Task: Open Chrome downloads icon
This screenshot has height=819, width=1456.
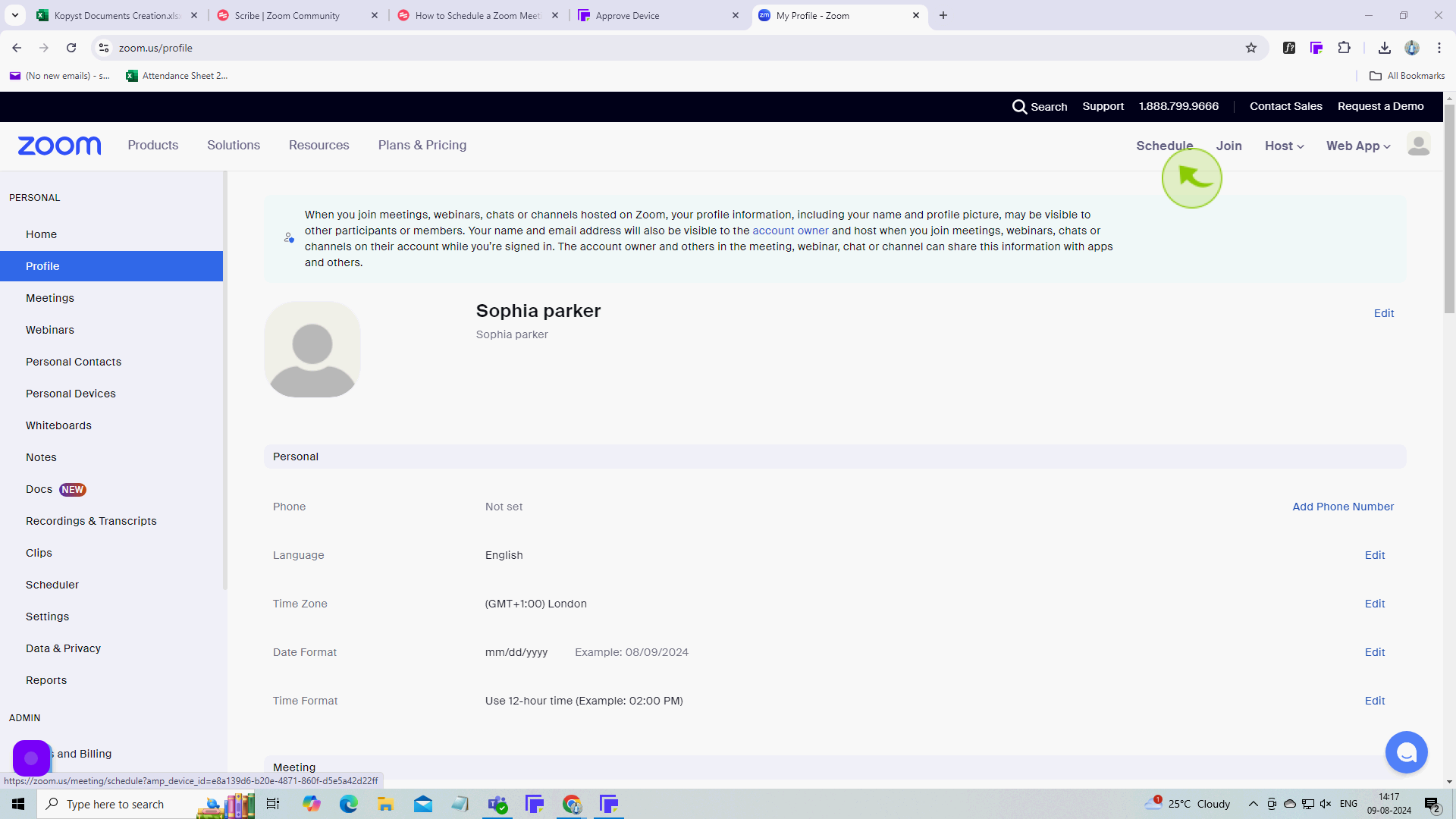Action: click(1384, 48)
